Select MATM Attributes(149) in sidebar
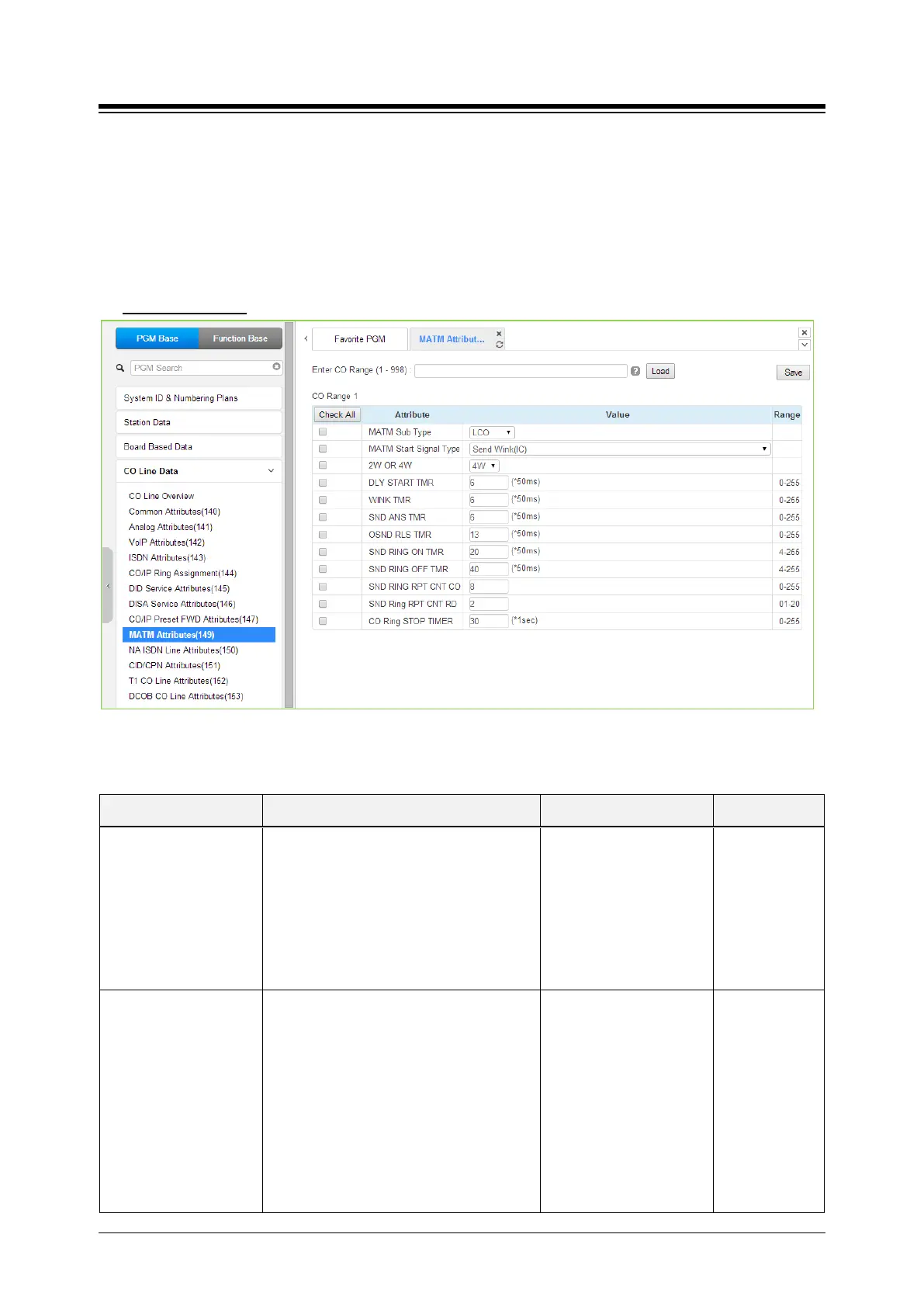Screen dimensions: 924x1307 [199, 635]
